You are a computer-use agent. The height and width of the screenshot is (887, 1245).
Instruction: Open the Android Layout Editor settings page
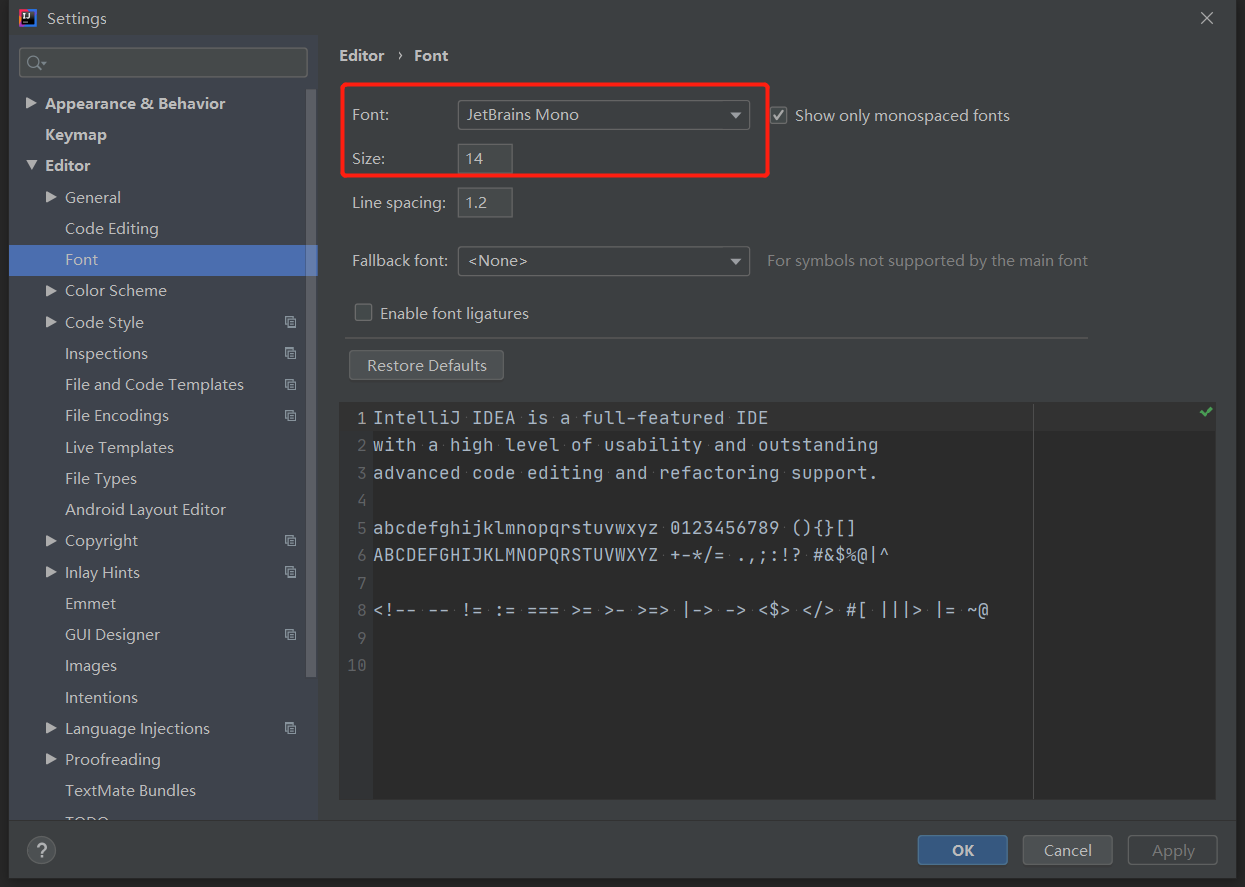click(x=145, y=509)
